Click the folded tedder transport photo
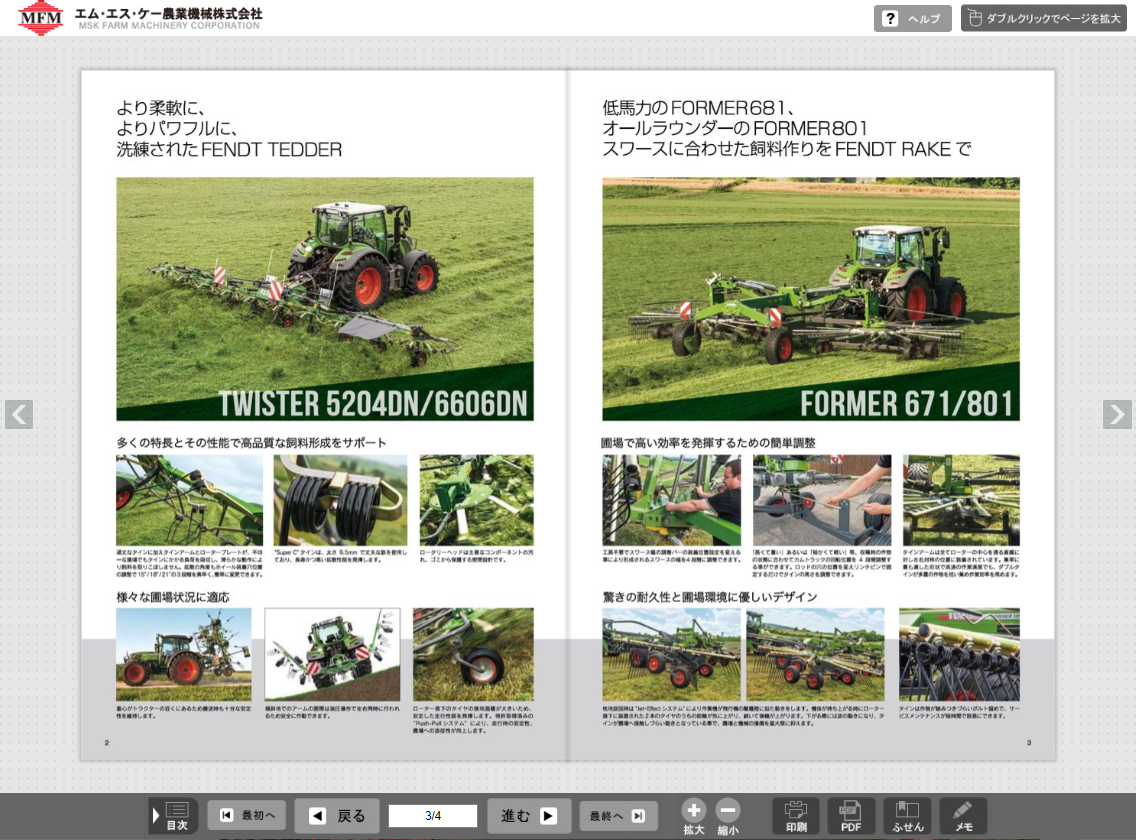The image size is (1136, 840). point(184,654)
